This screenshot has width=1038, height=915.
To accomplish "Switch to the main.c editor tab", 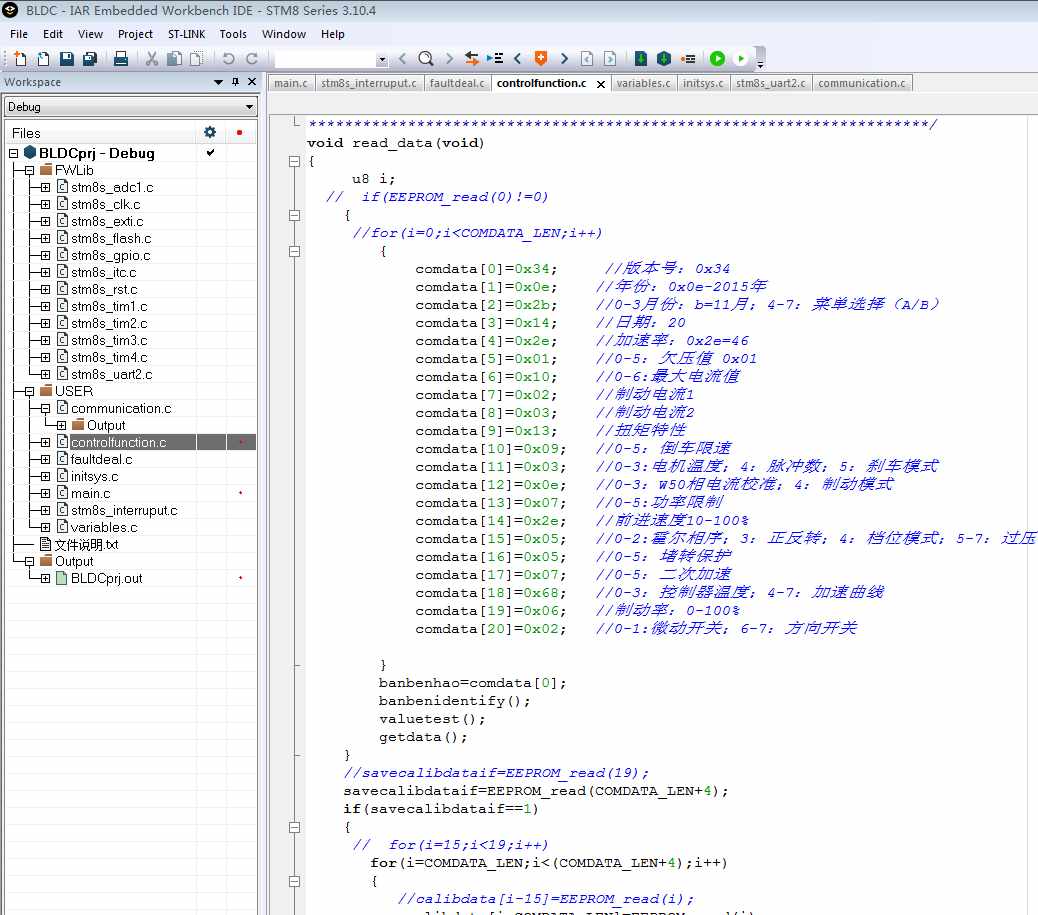I will click(291, 83).
